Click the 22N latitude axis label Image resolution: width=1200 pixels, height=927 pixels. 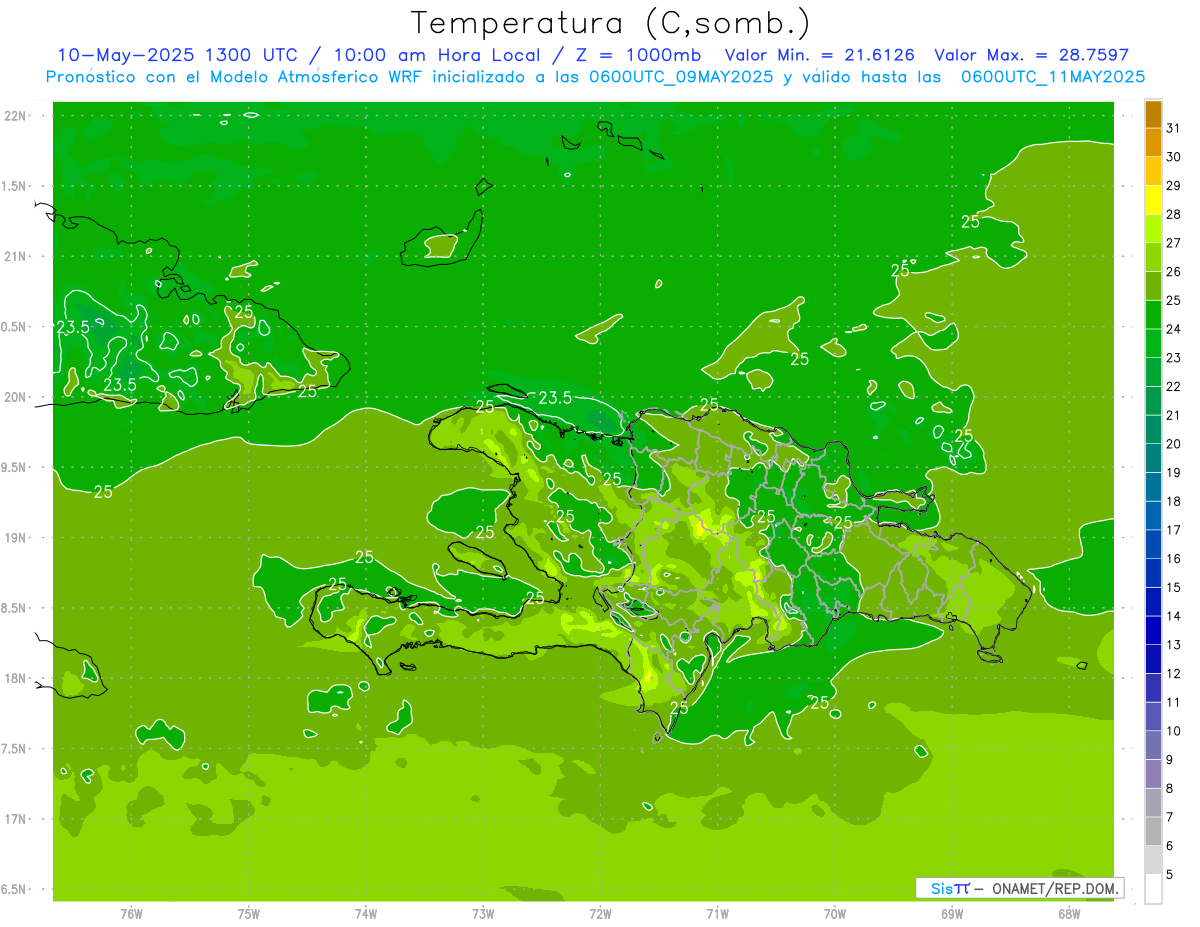point(15,116)
